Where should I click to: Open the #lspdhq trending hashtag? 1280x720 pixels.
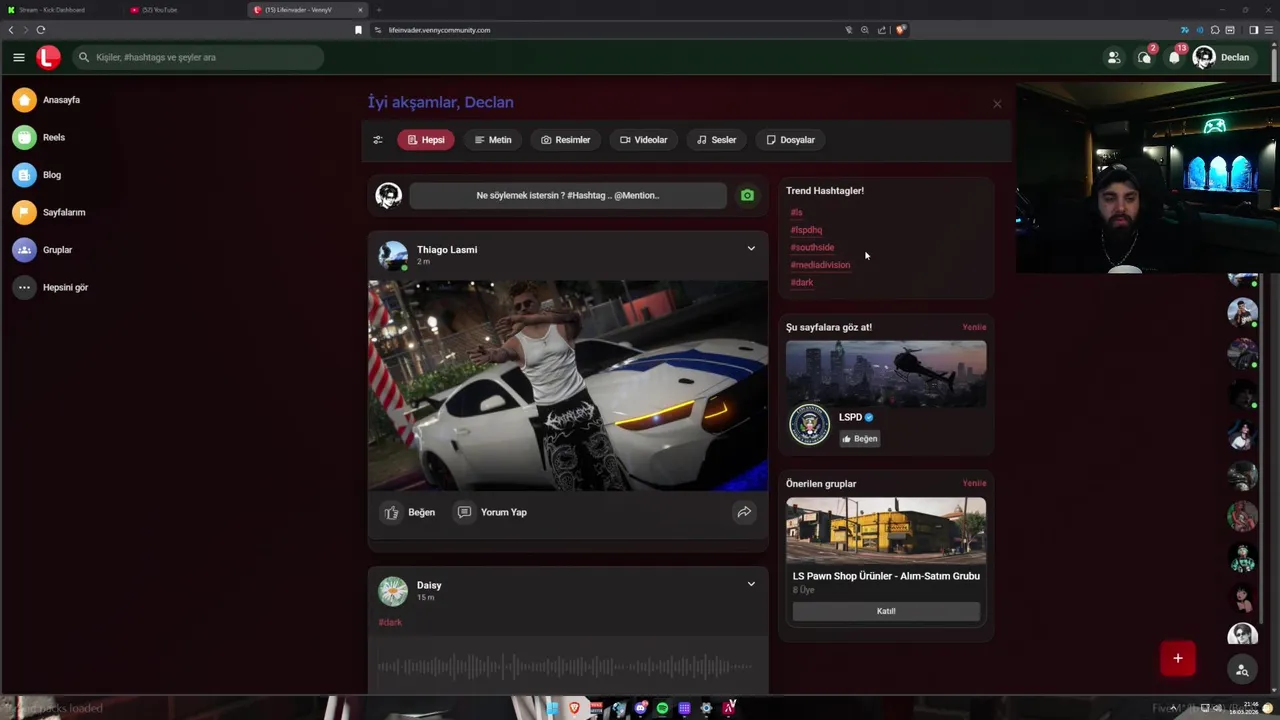806,230
